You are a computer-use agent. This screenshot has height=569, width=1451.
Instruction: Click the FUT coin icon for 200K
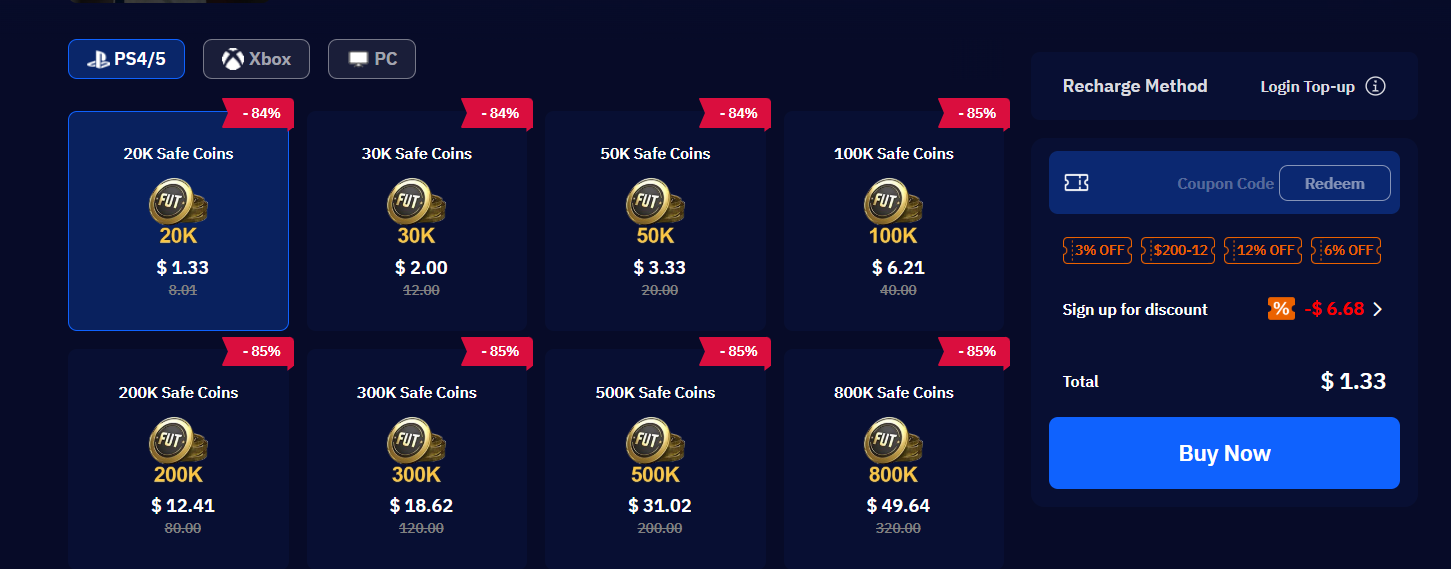[x=178, y=443]
